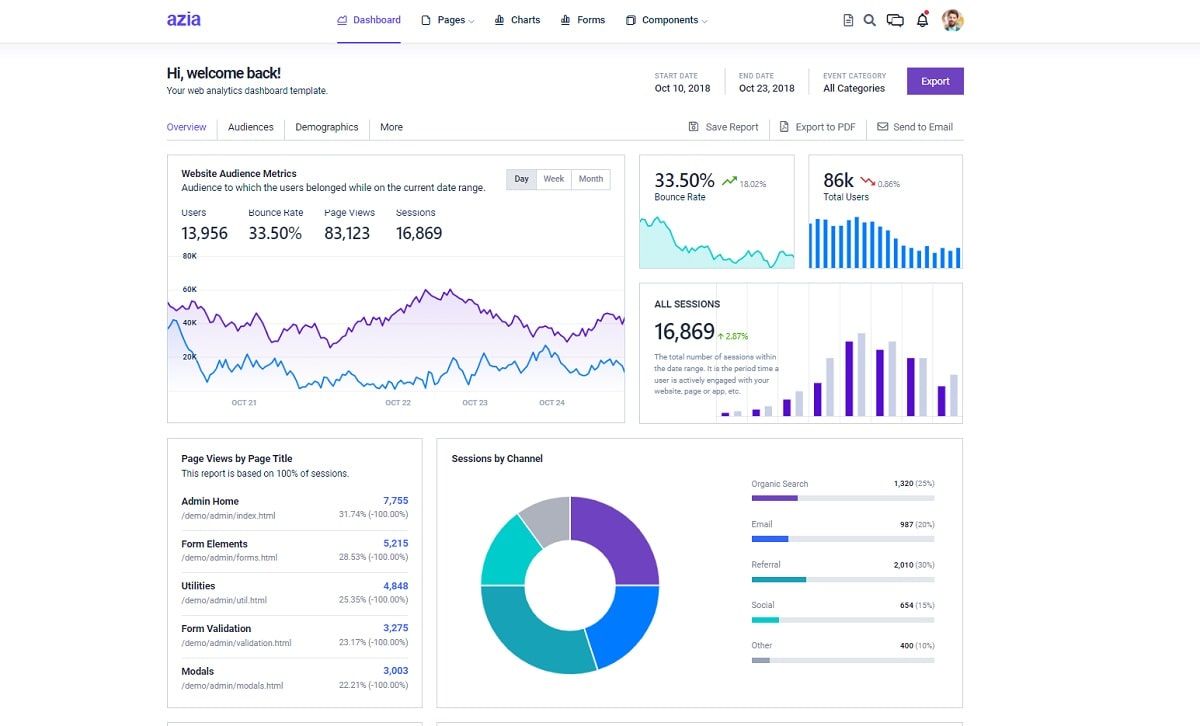The width and height of the screenshot is (1200, 726).
Task: Switch chart range to Week
Action: [x=554, y=179]
